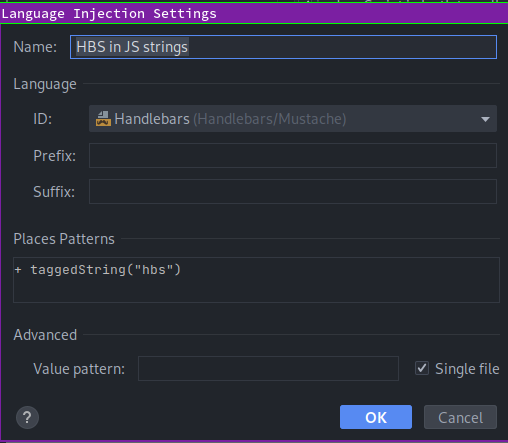
Task: Focus the Name input field
Action: pos(283,47)
